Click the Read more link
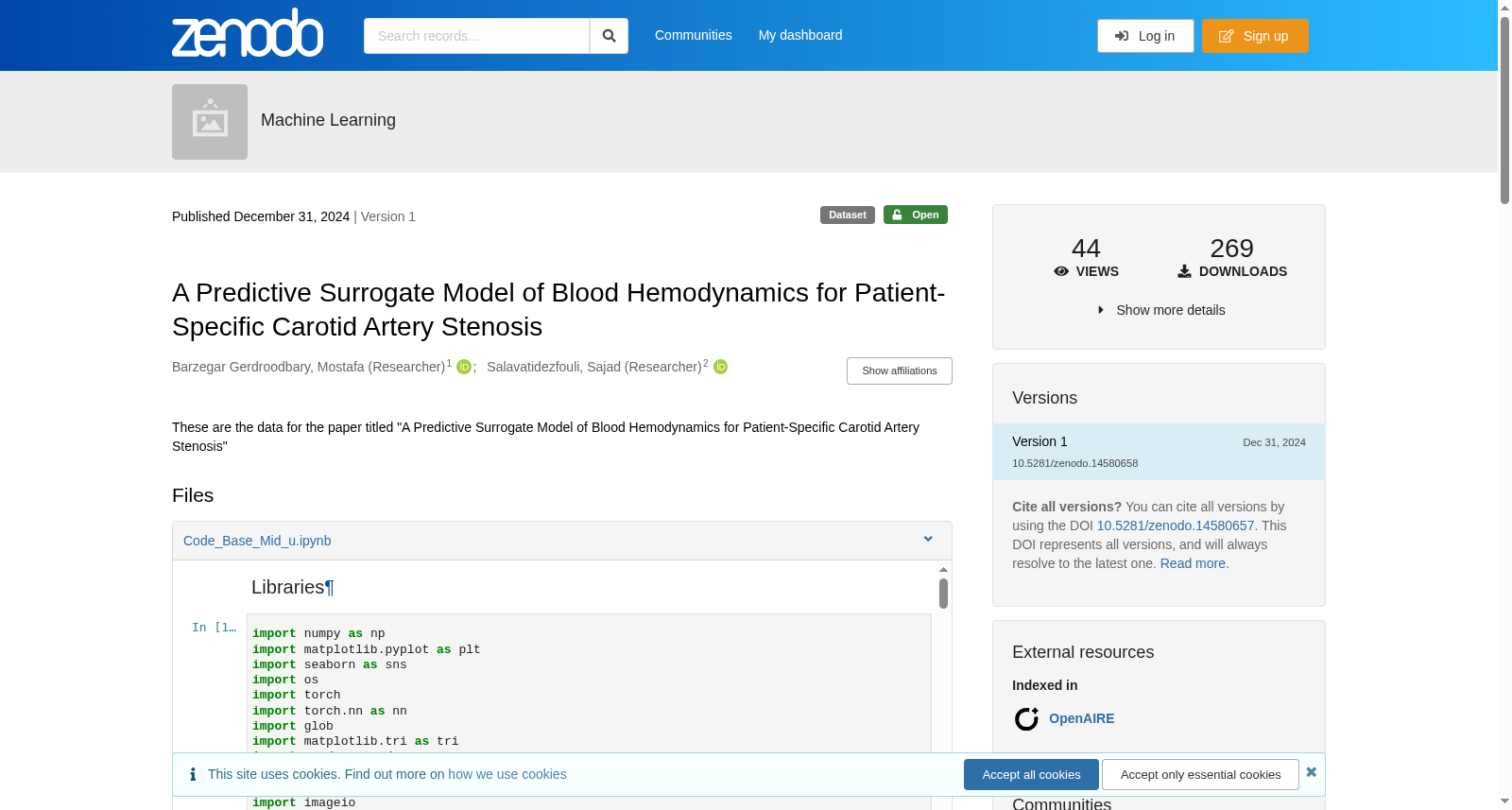 pyautogui.click(x=1194, y=563)
